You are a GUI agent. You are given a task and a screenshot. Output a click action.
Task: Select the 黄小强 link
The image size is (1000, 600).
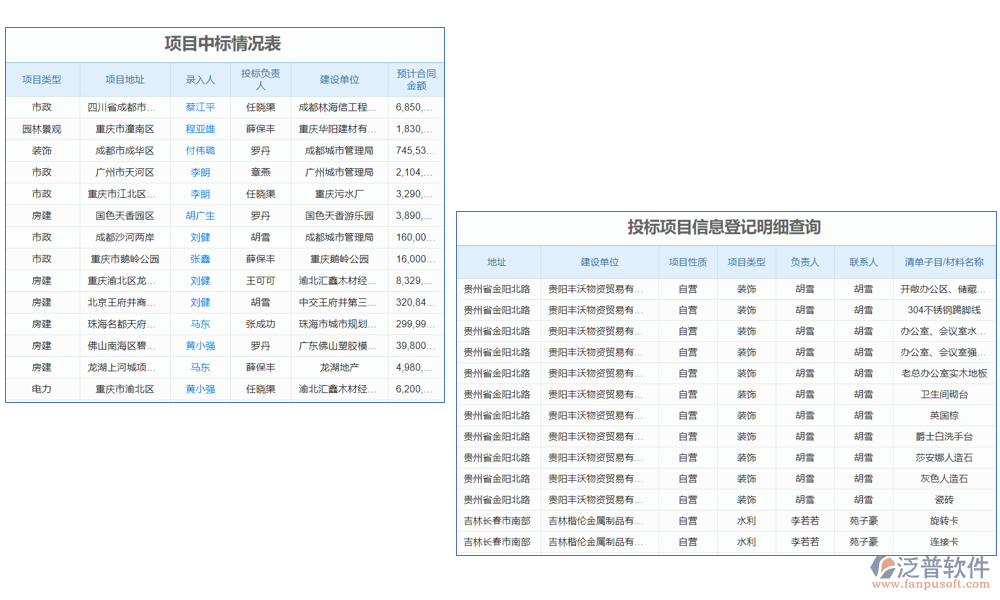click(198, 346)
